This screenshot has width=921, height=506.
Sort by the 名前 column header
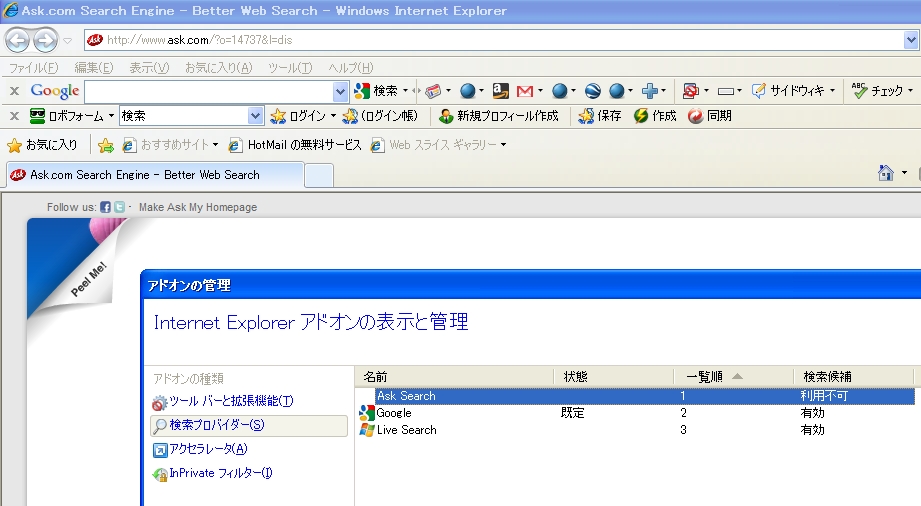[455, 376]
